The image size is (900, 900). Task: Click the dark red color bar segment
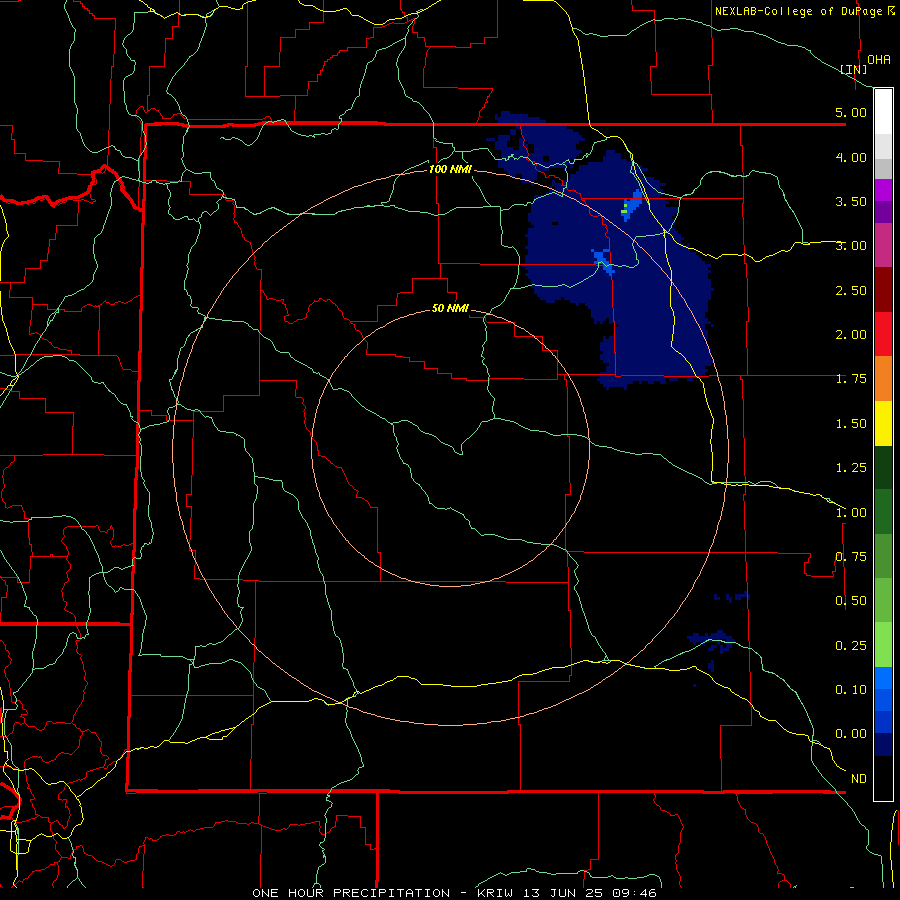(x=883, y=290)
